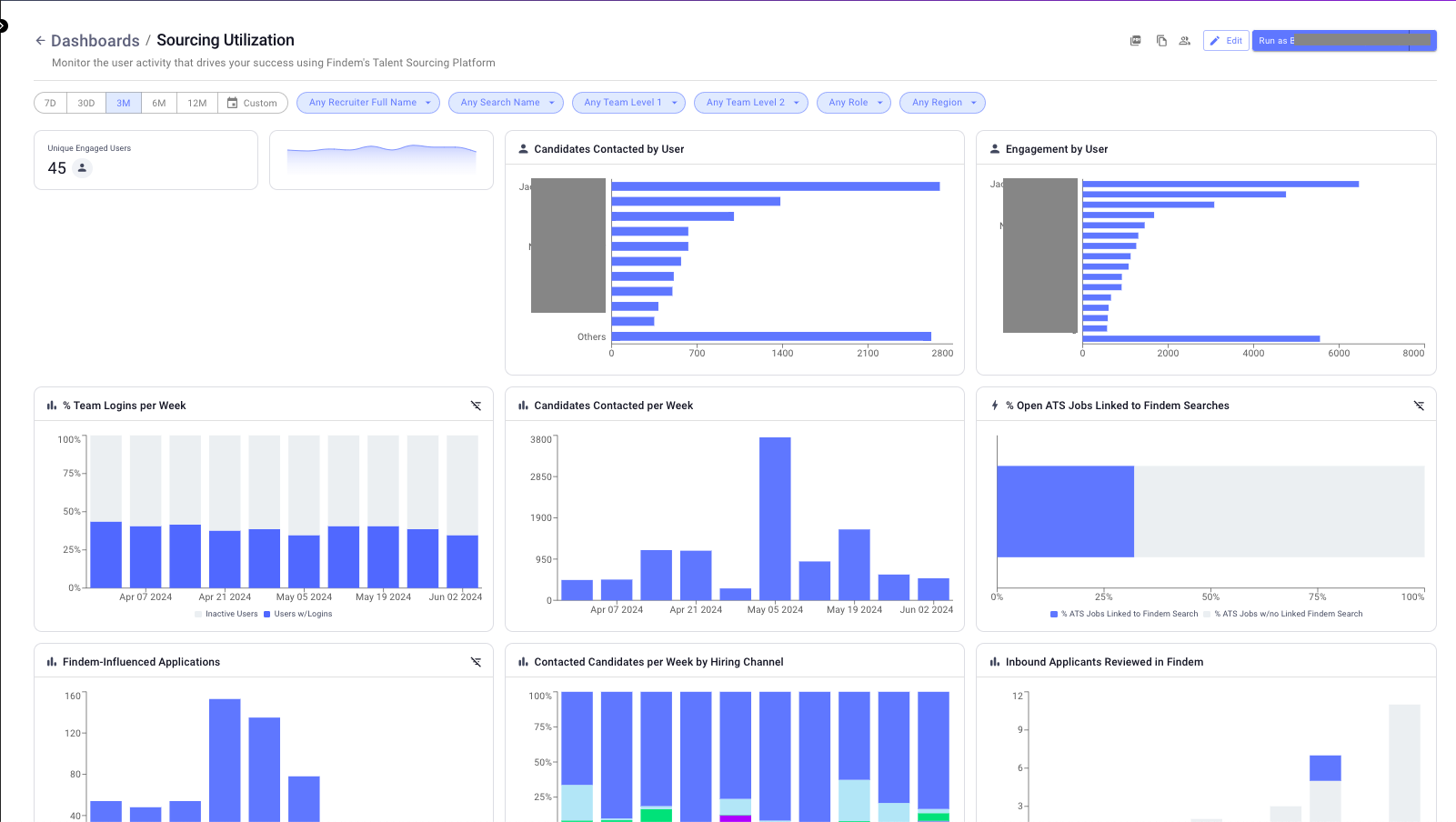Click the Candidates Contacted by User title
This screenshot has width=1456, height=822.
point(609,149)
